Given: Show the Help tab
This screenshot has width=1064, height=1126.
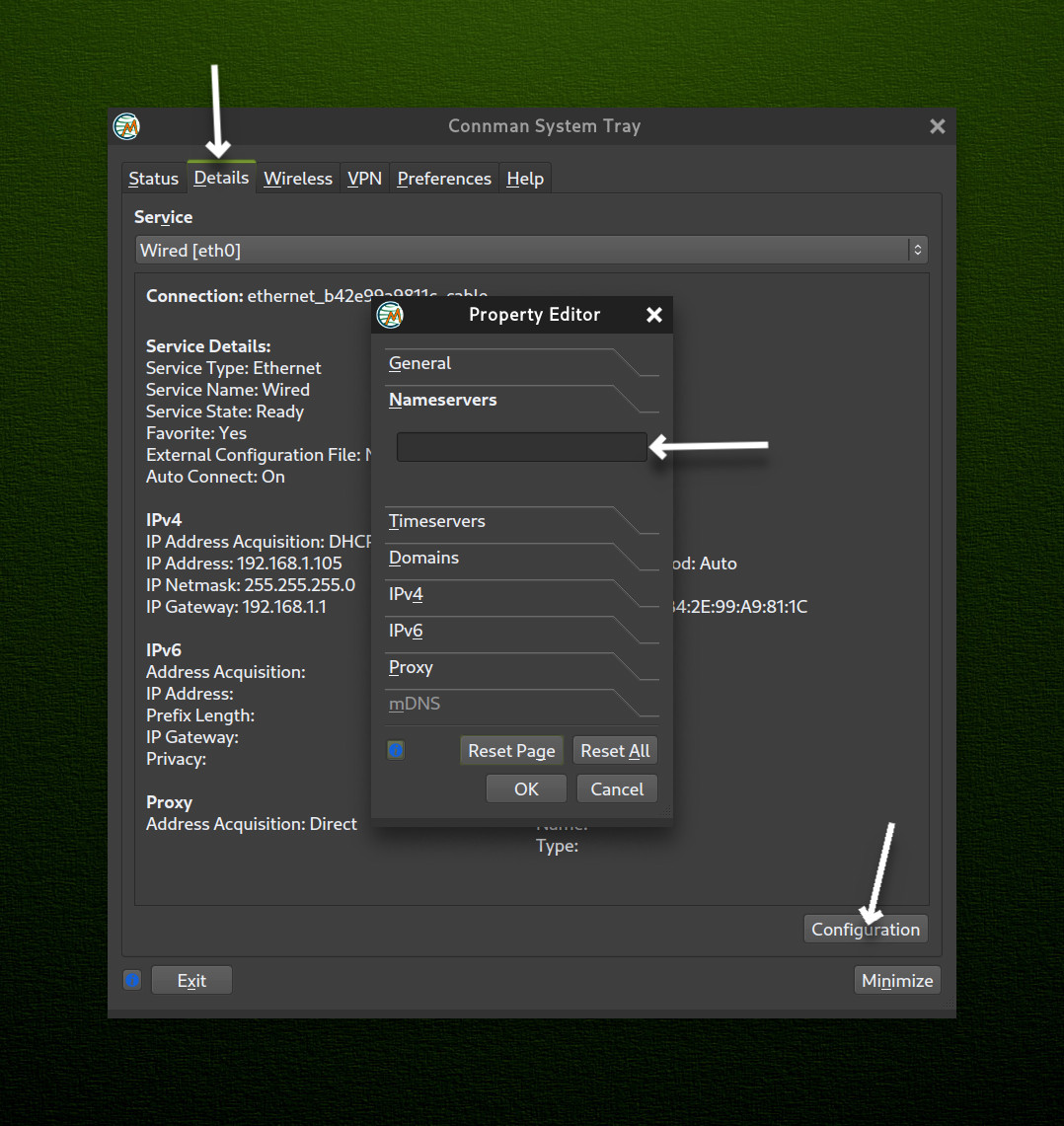Looking at the screenshot, I should pos(524,178).
